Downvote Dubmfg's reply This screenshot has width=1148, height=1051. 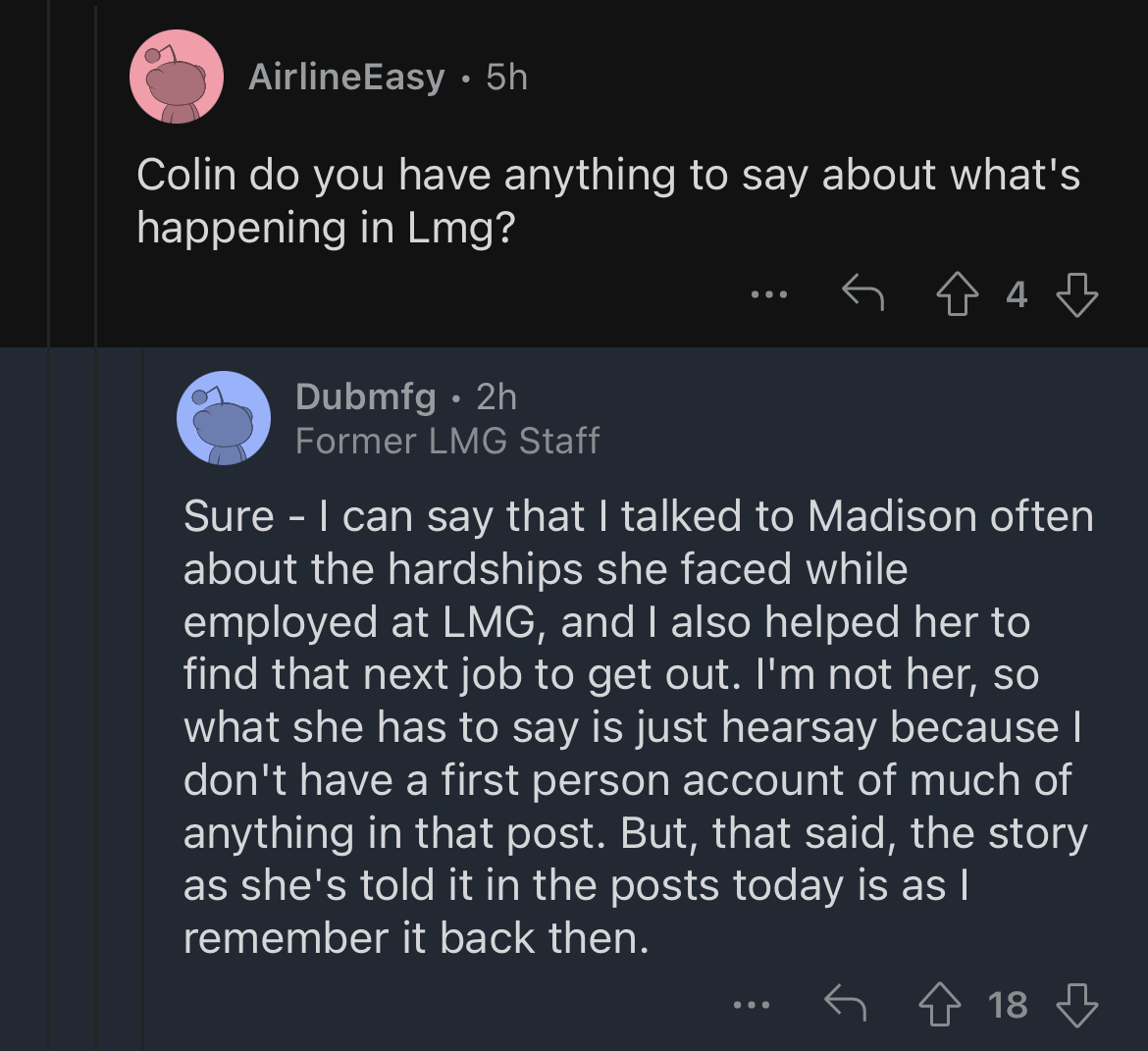(x=1077, y=1004)
